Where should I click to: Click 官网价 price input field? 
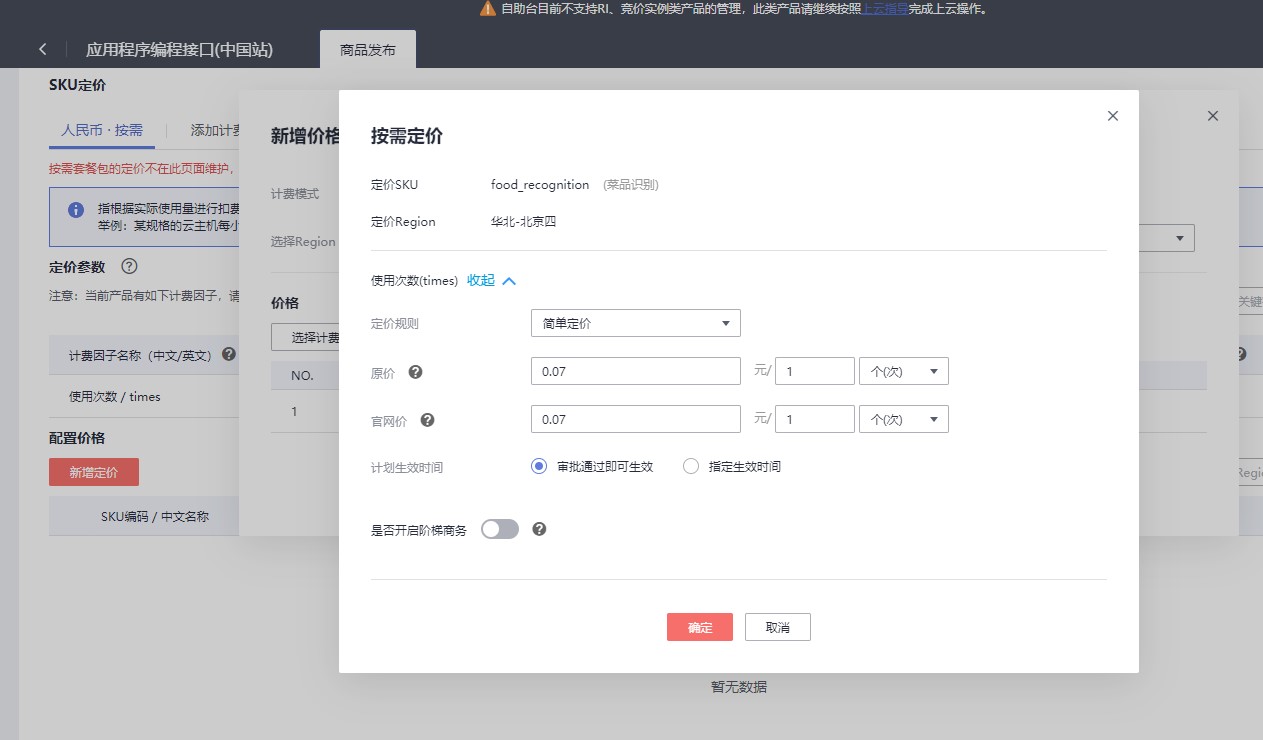pos(636,419)
